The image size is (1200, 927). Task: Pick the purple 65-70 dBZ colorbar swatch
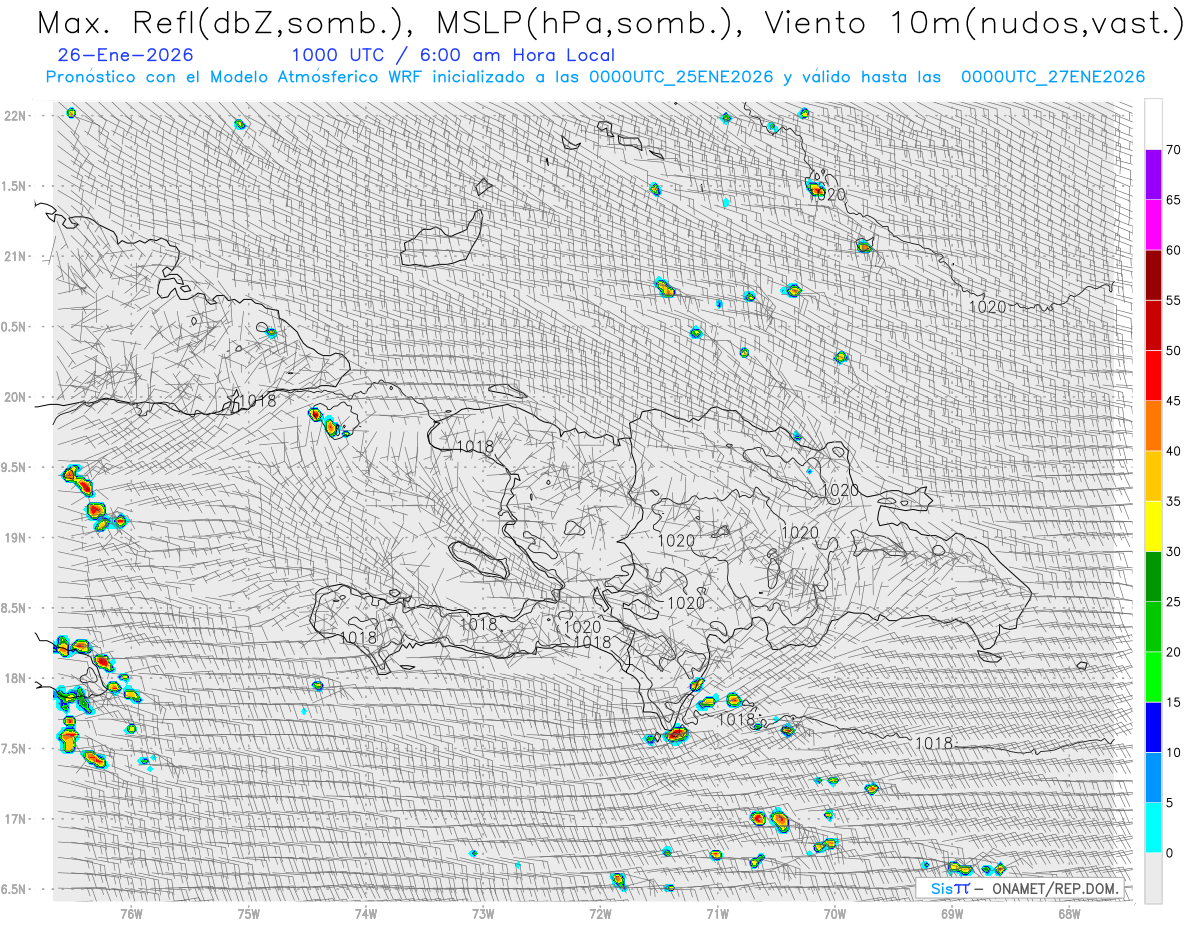[x=1153, y=175]
